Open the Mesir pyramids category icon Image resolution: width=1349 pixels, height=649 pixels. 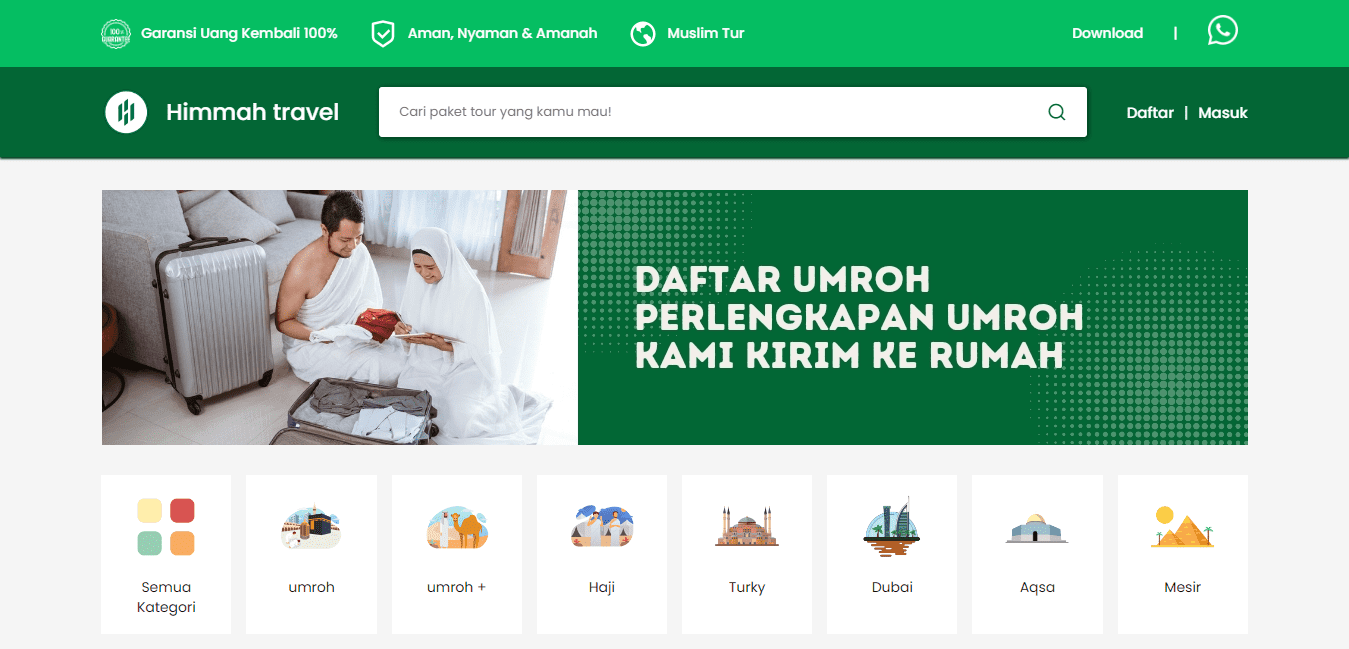(x=1182, y=527)
